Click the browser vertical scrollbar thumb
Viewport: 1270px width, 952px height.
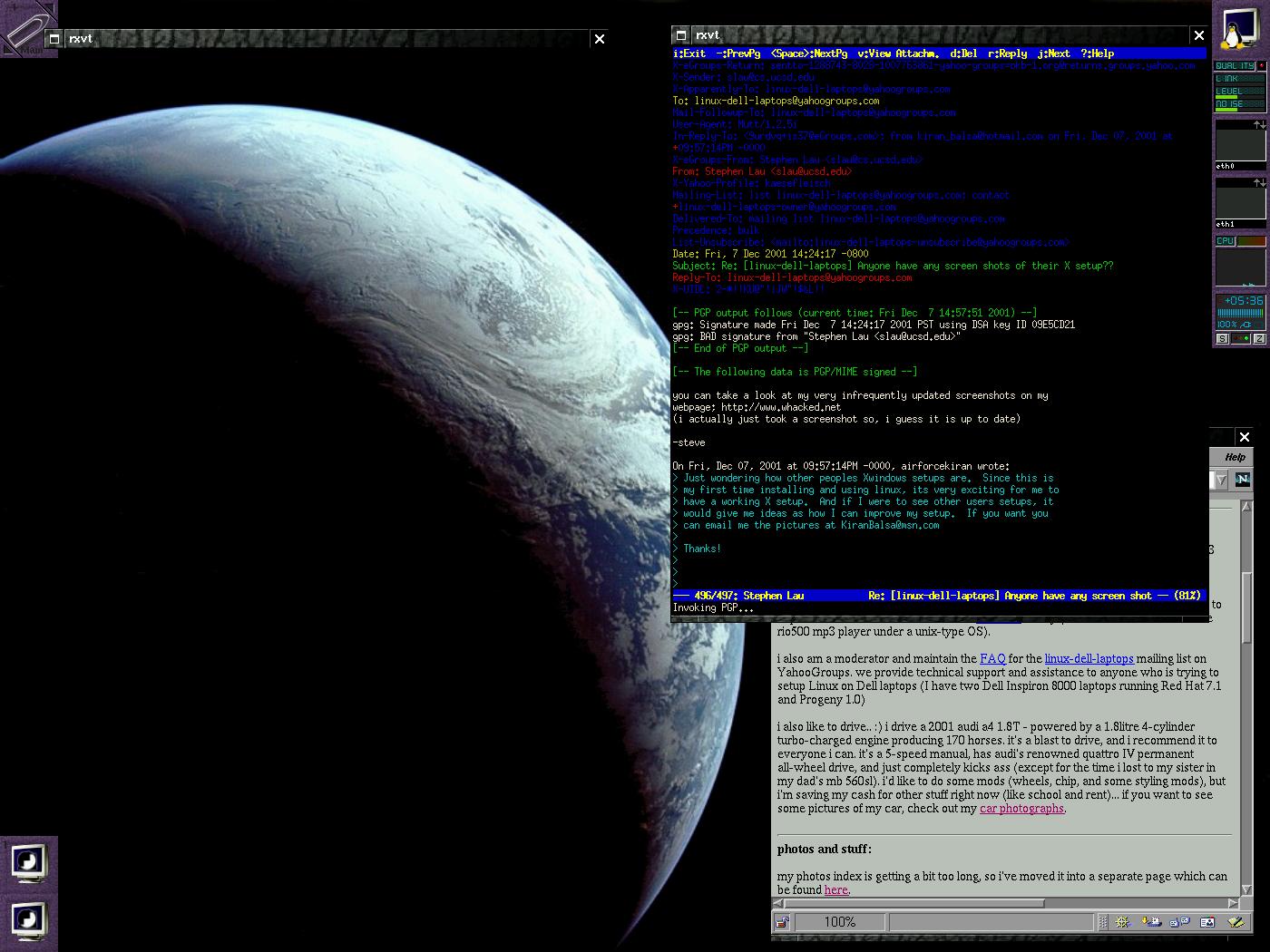click(x=1246, y=607)
